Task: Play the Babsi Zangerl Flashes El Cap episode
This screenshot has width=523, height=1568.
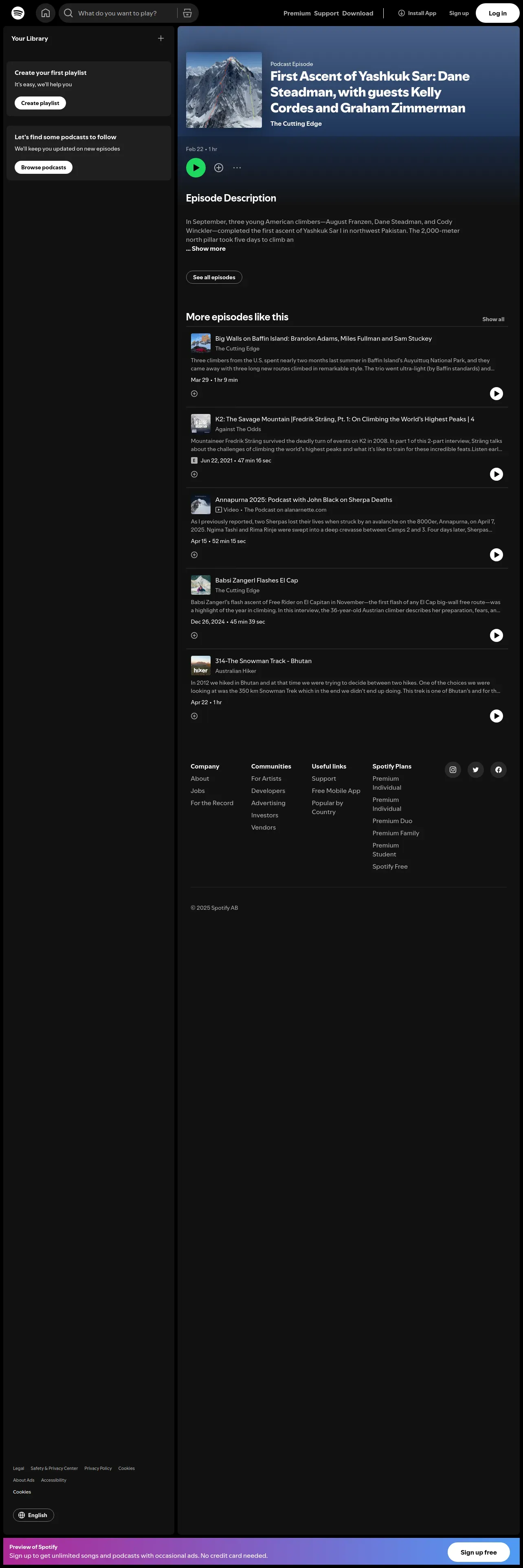Action: coord(497,635)
